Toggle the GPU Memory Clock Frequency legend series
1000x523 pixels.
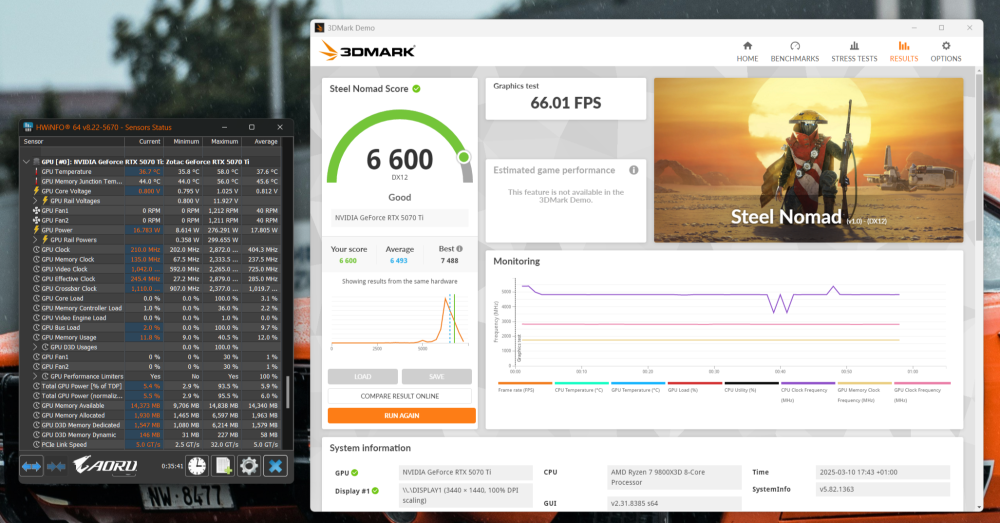[x=864, y=393]
